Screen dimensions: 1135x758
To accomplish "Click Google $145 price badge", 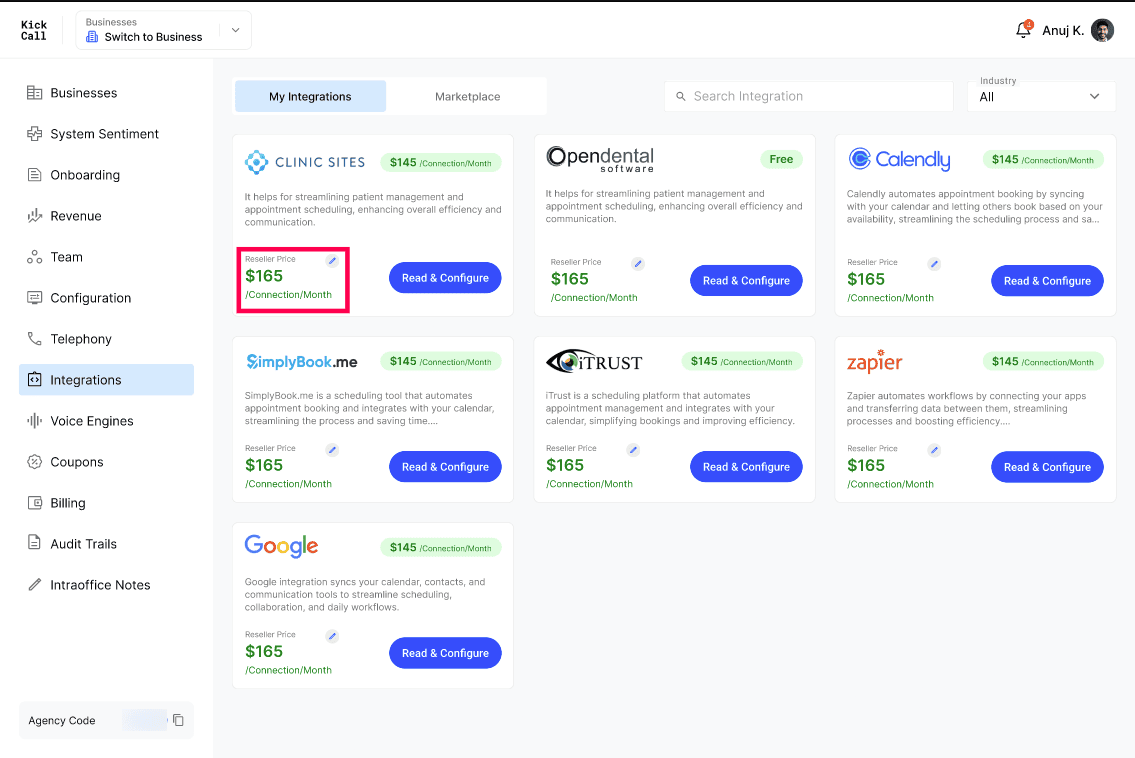I will [x=441, y=548].
